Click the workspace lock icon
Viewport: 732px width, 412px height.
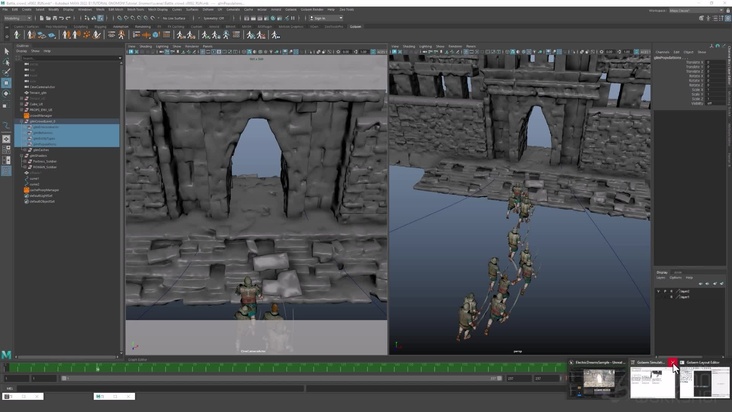coord(728,10)
